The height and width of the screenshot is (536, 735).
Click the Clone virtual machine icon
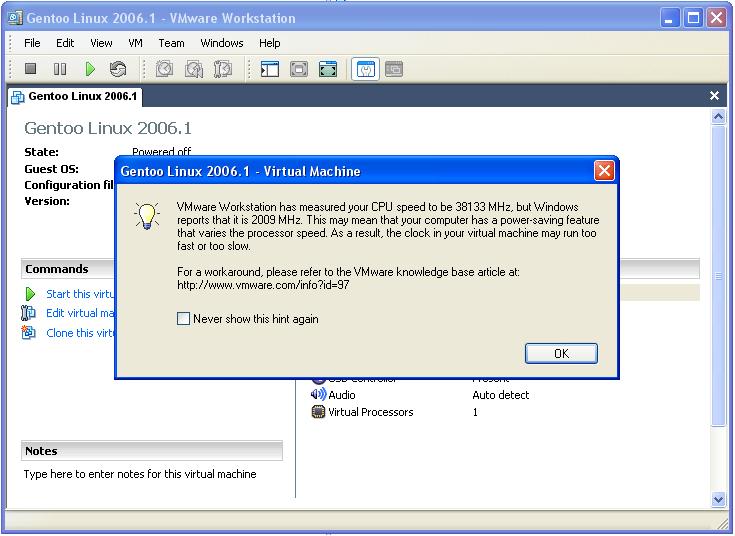point(28,332)
